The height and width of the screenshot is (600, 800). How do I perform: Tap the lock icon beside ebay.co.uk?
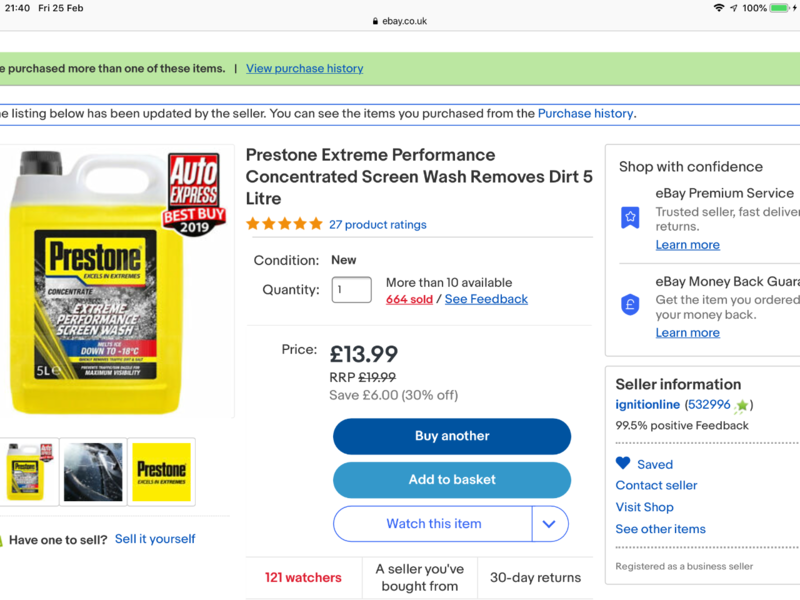click(374, 21)
